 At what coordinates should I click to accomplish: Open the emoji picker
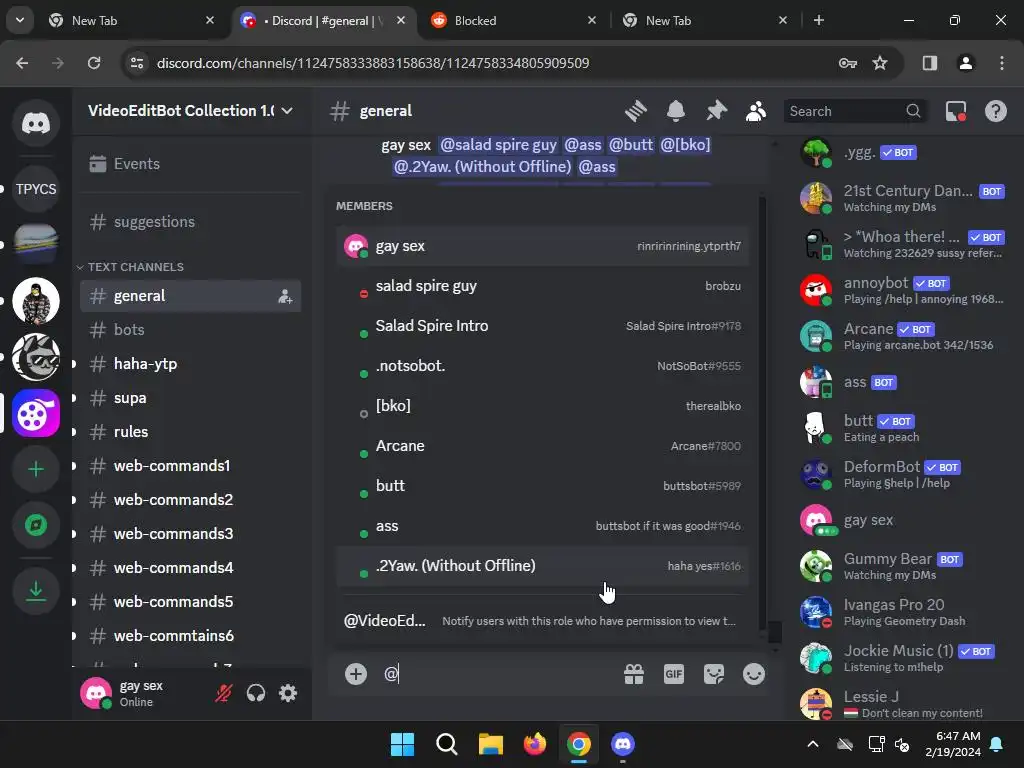click(754, 674)
